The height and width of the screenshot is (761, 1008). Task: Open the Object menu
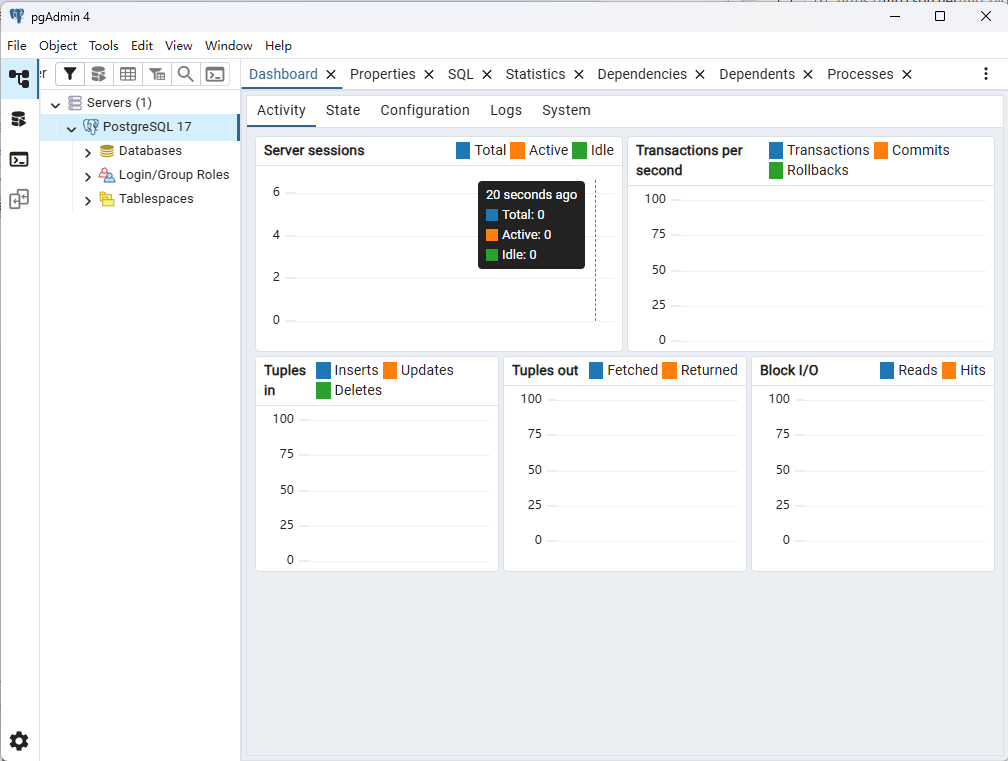58,46
